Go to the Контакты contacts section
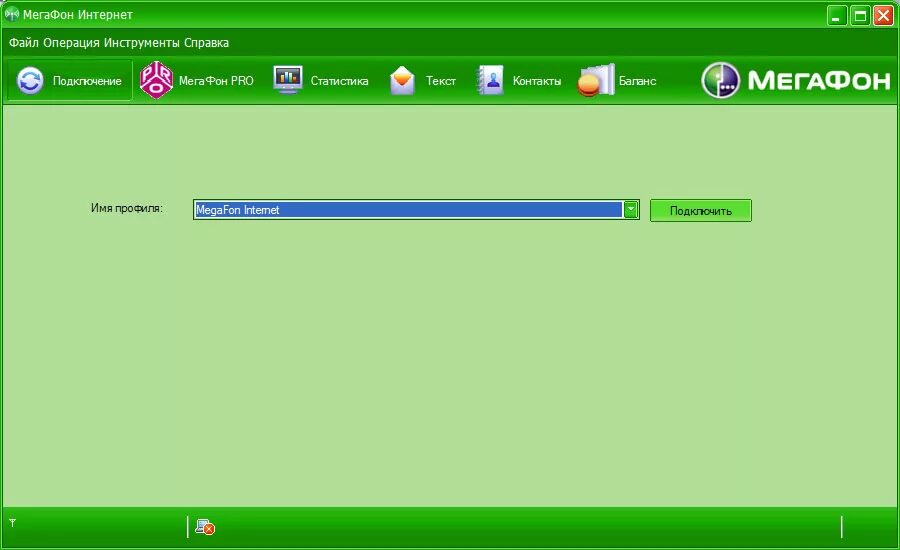 click(x=519, y=80)
